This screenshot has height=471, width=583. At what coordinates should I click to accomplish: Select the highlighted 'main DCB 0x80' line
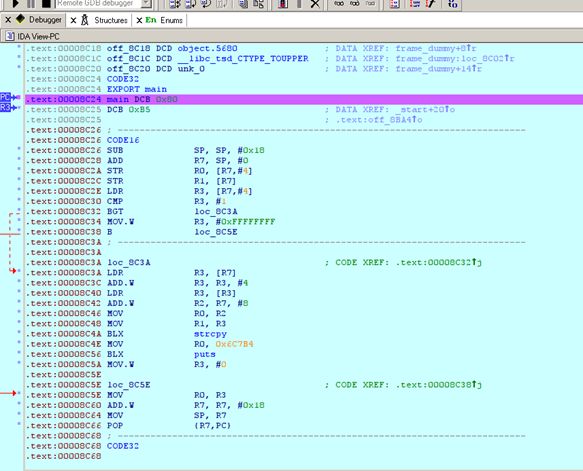click(304, 99)
